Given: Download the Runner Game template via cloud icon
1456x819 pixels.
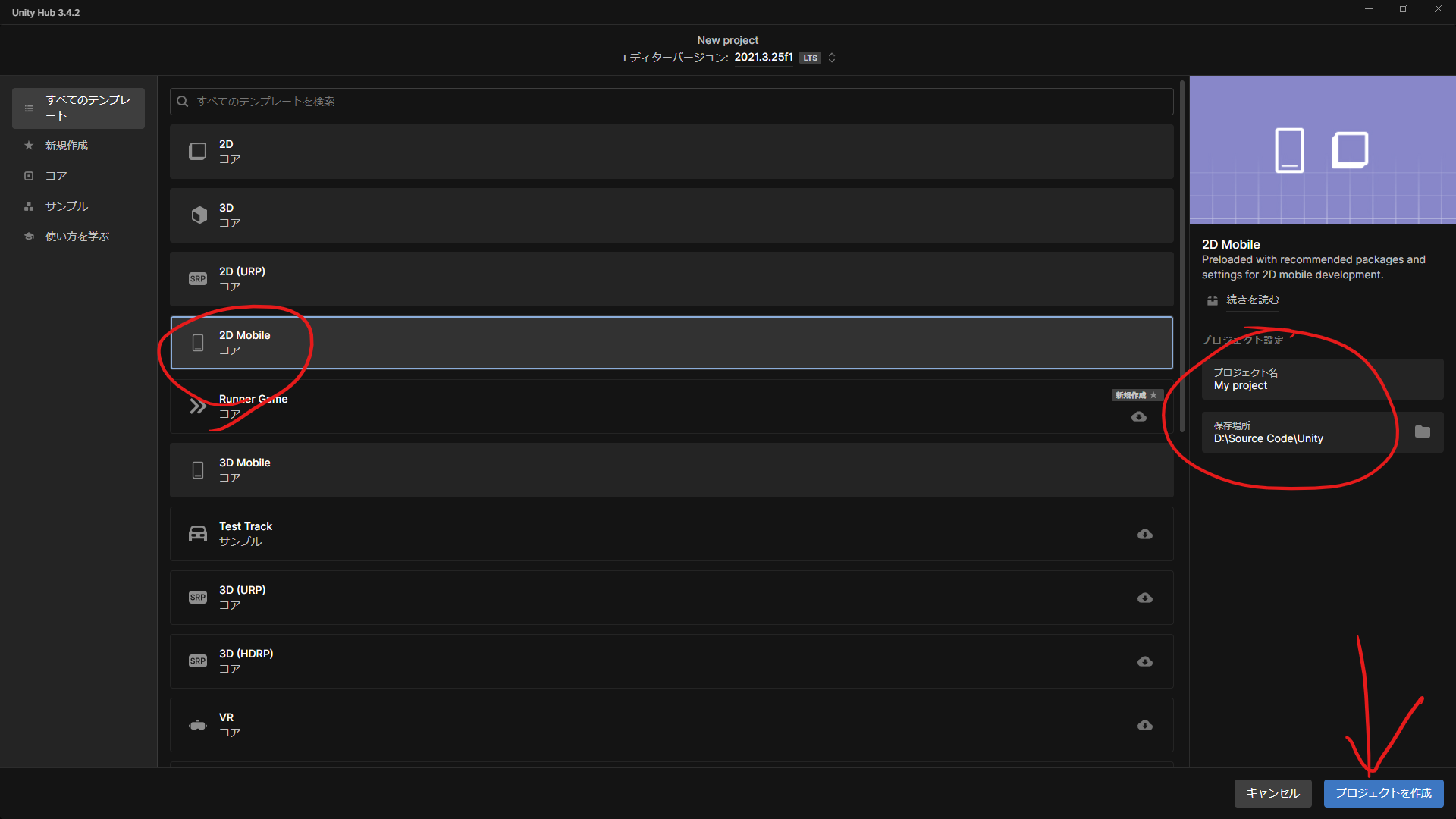Looking at the screenshot, I should pyautogui.click(x=1139, y=416).
